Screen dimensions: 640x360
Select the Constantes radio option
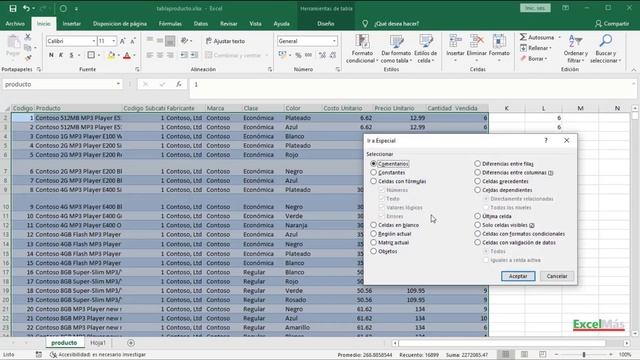[373, 172]
